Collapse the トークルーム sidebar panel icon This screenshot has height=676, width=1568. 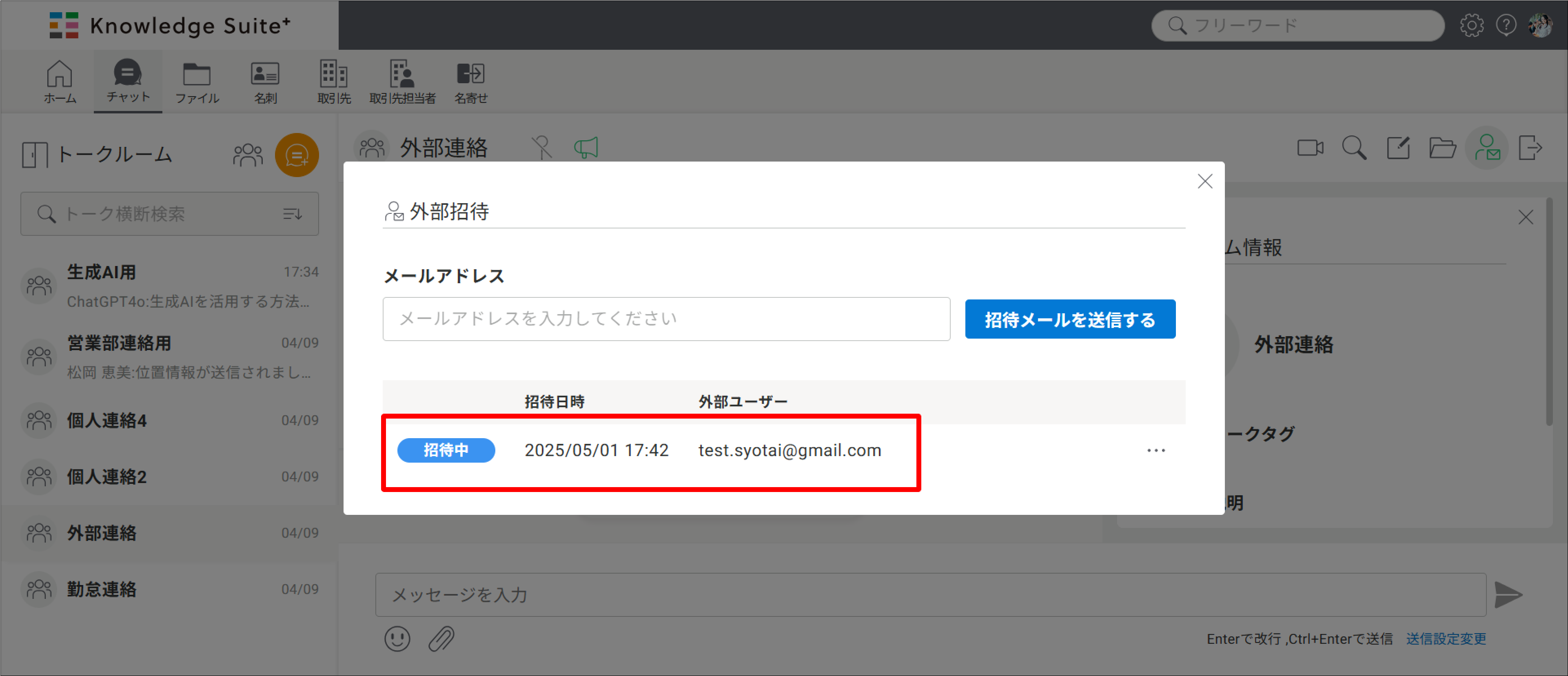coord(35,155)
